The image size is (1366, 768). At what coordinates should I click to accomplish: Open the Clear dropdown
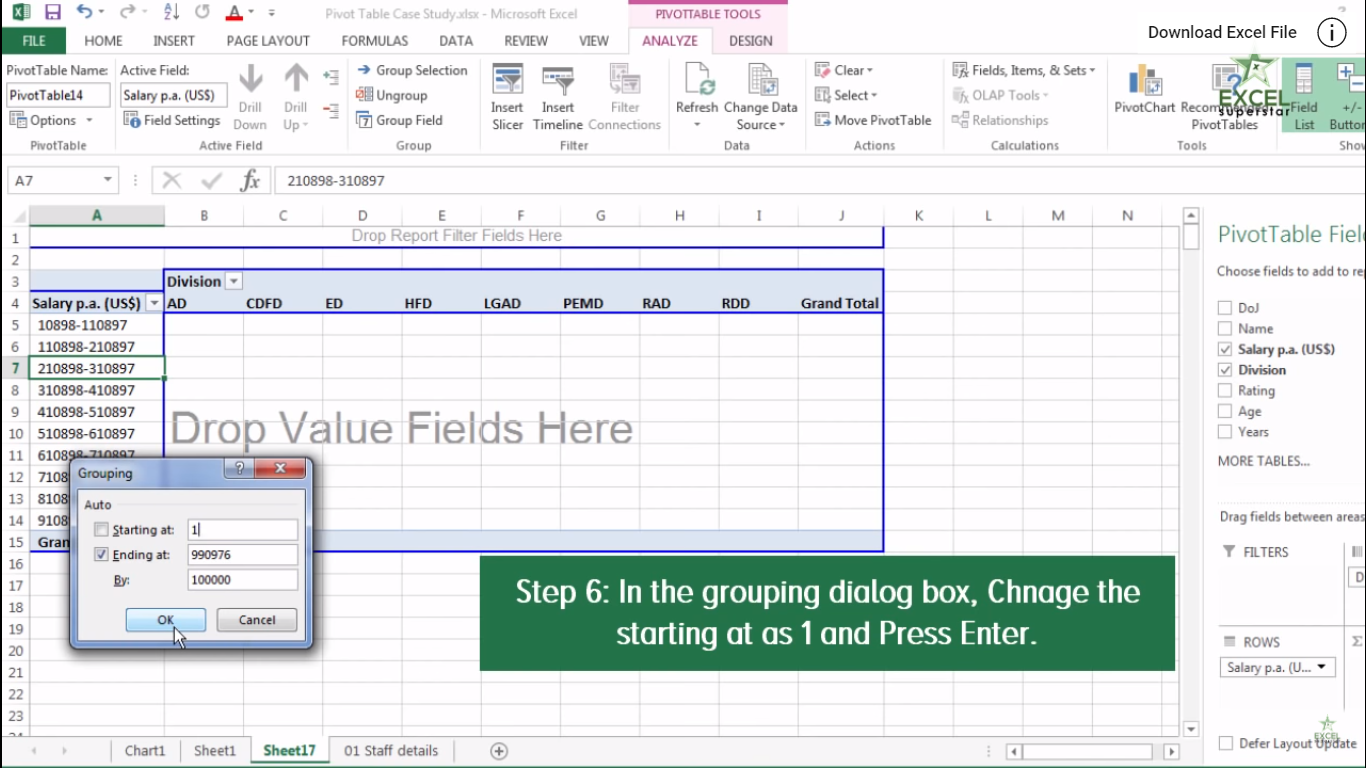pos(870,70)
